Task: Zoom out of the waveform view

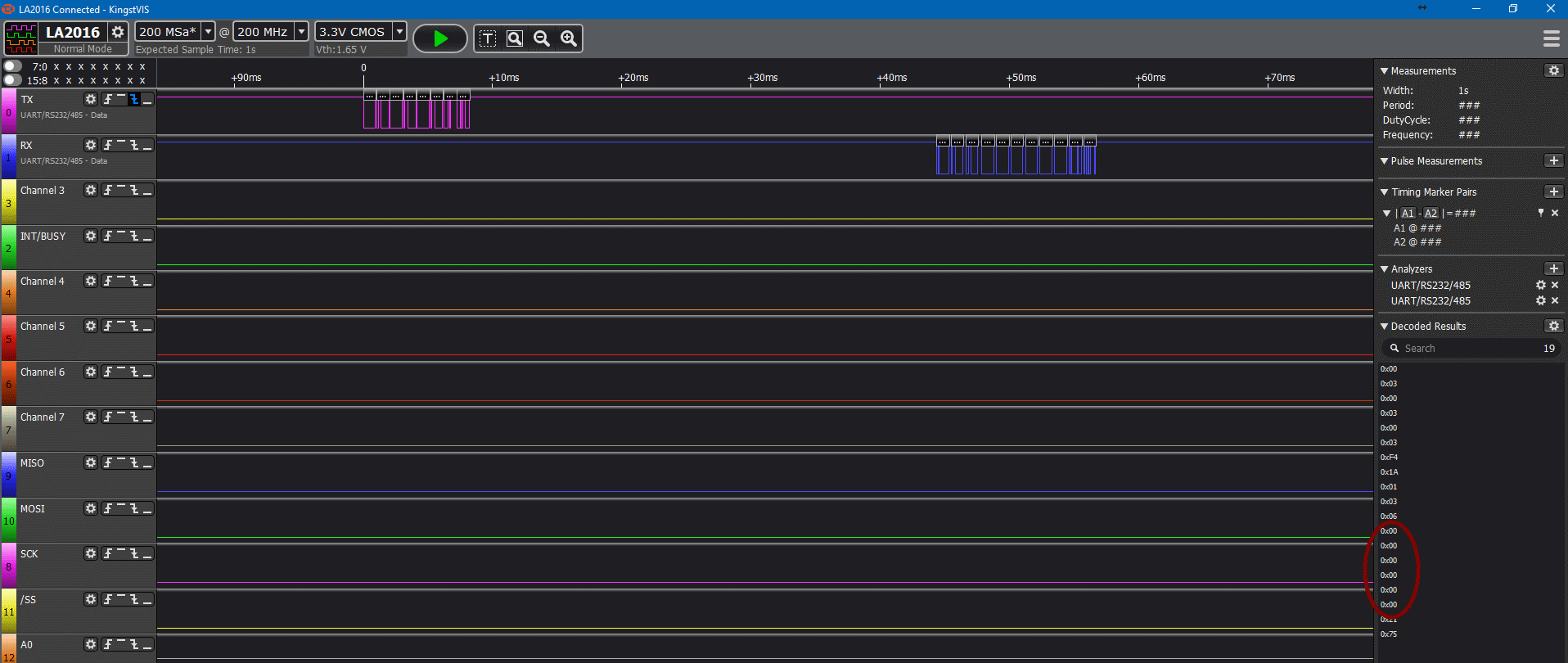Action: click(542, 38)
